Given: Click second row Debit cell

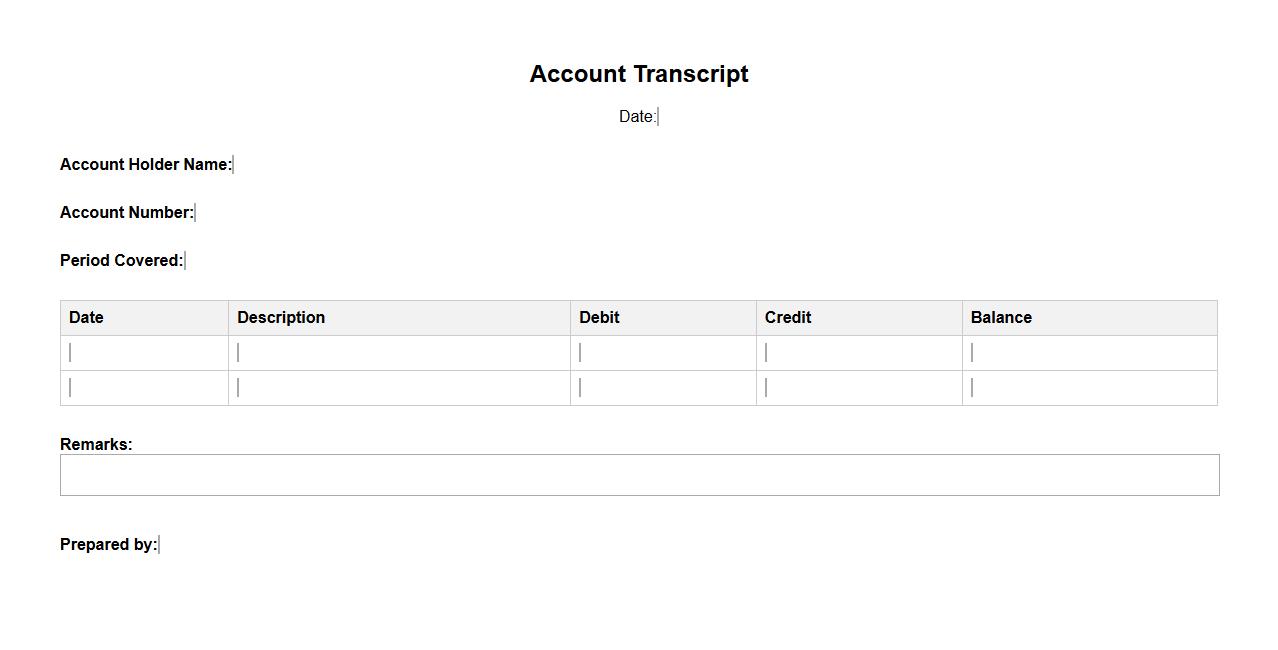Looking at the screenshot, I should click(662, 388).
